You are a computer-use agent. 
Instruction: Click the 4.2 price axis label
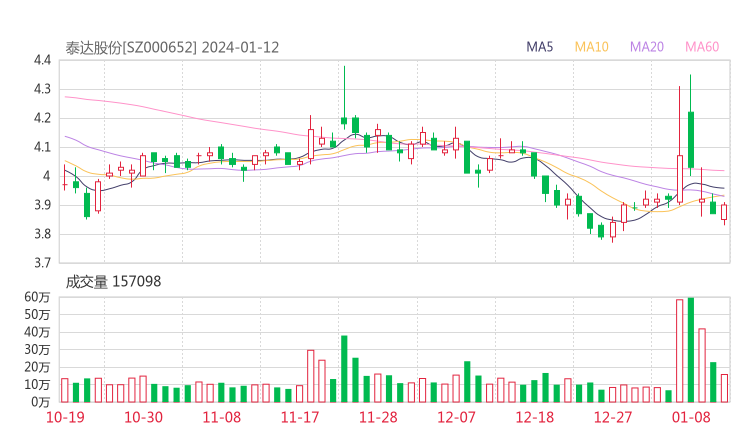[x=42, y=118]
